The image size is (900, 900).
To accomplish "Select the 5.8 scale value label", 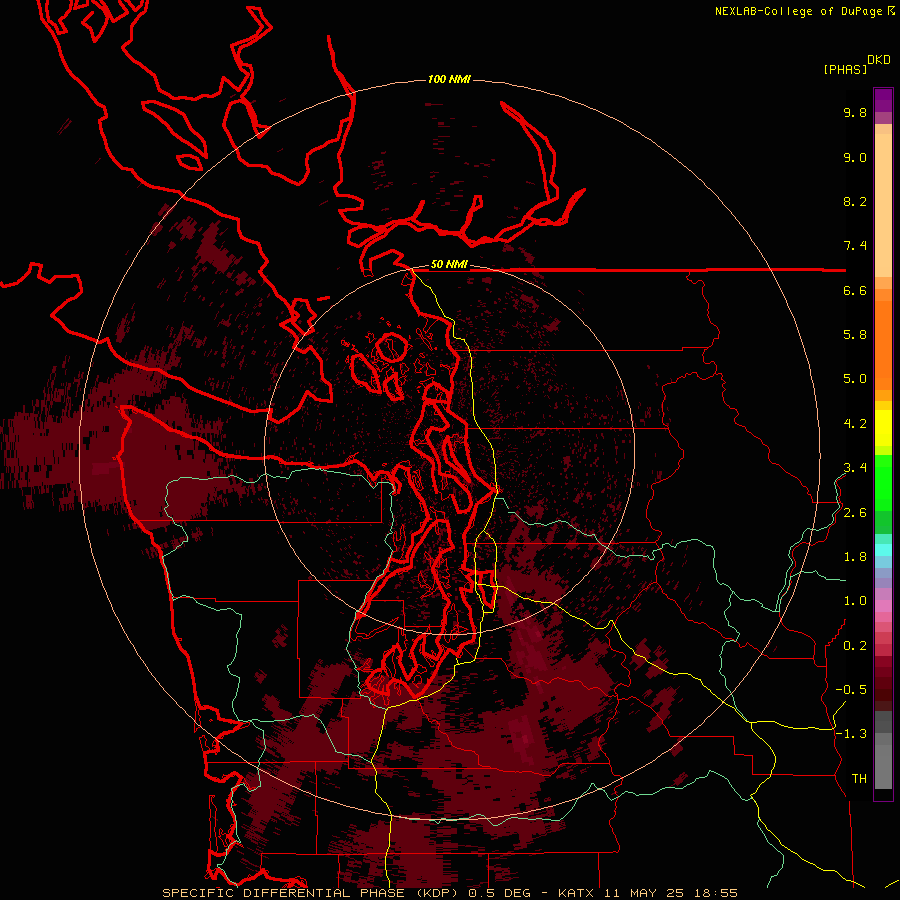I will click(x=855, y=335).
